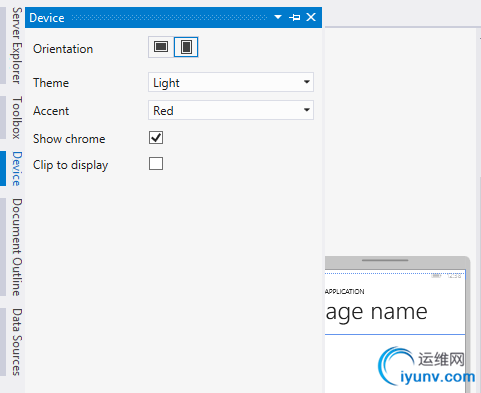Close the Device panel
Image resolution: width=481 pixels, height=393 pixels.
(x=311, y=17)
